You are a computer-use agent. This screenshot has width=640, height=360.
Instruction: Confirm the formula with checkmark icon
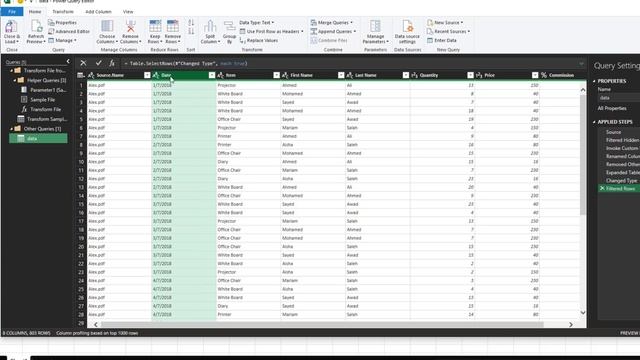coord(98,63)
